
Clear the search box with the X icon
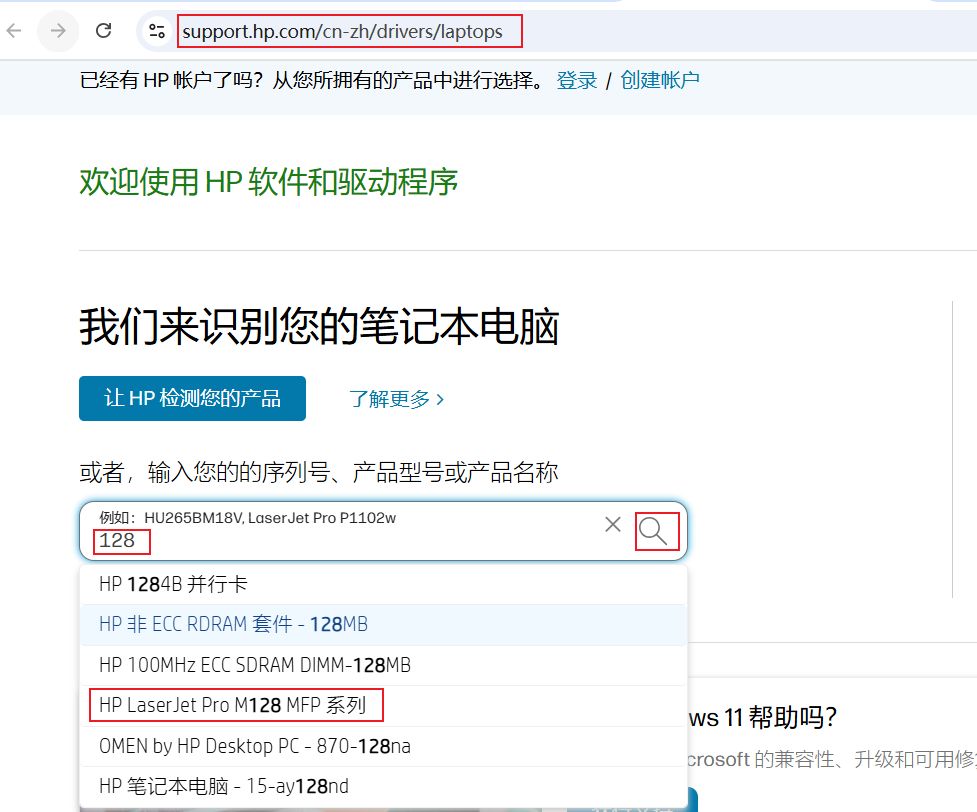(613, 525)
